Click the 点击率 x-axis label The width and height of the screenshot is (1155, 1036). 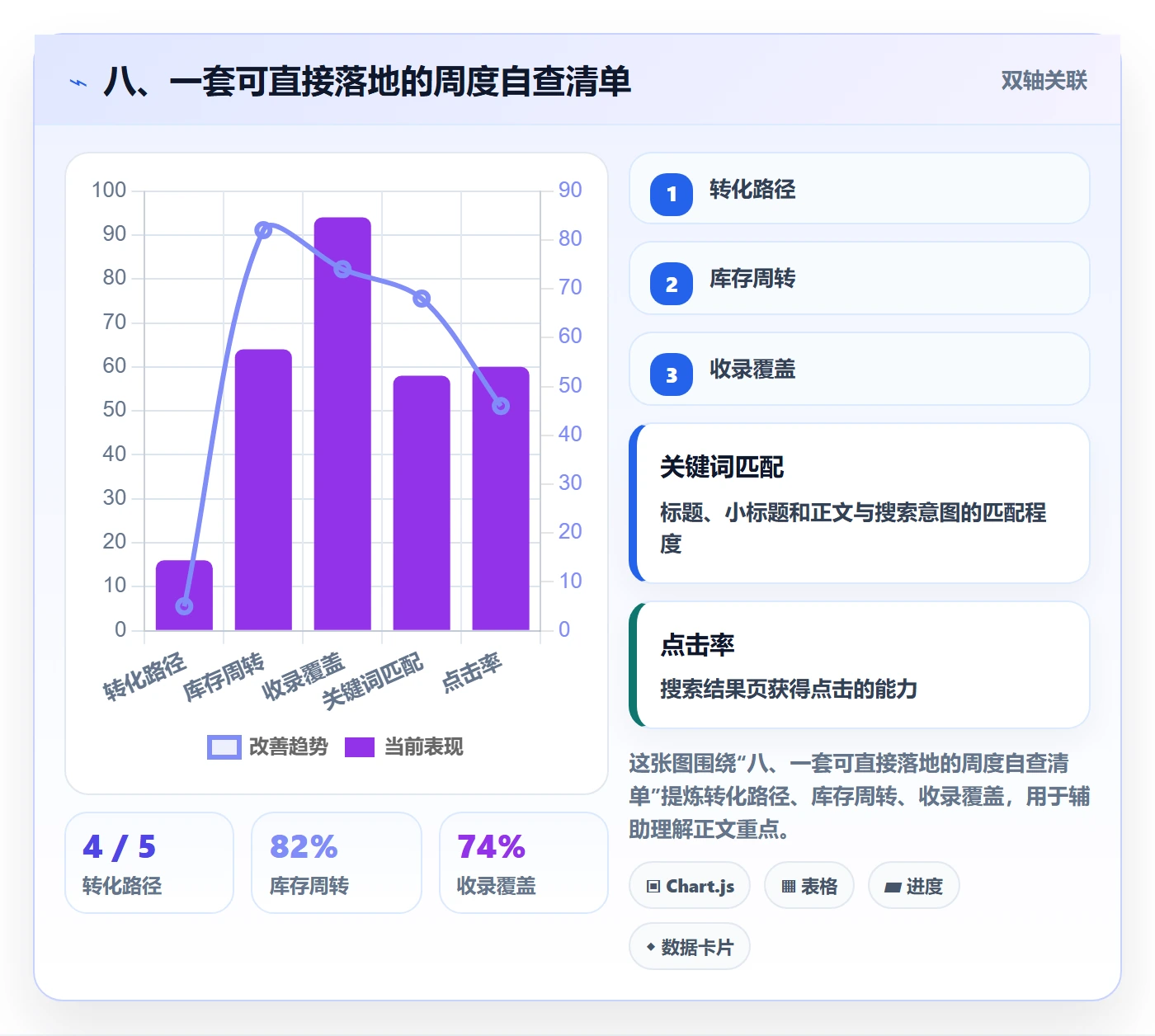(x=472, y=673)
